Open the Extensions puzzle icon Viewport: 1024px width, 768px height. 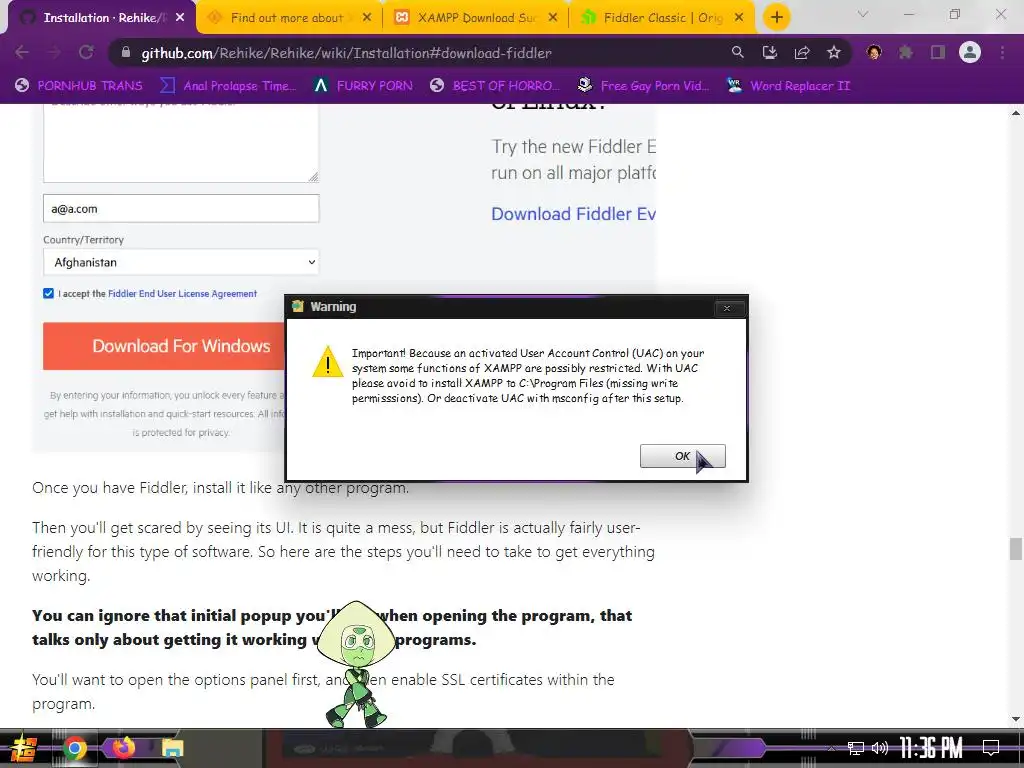pyautogui.click(x=906, y=52)
